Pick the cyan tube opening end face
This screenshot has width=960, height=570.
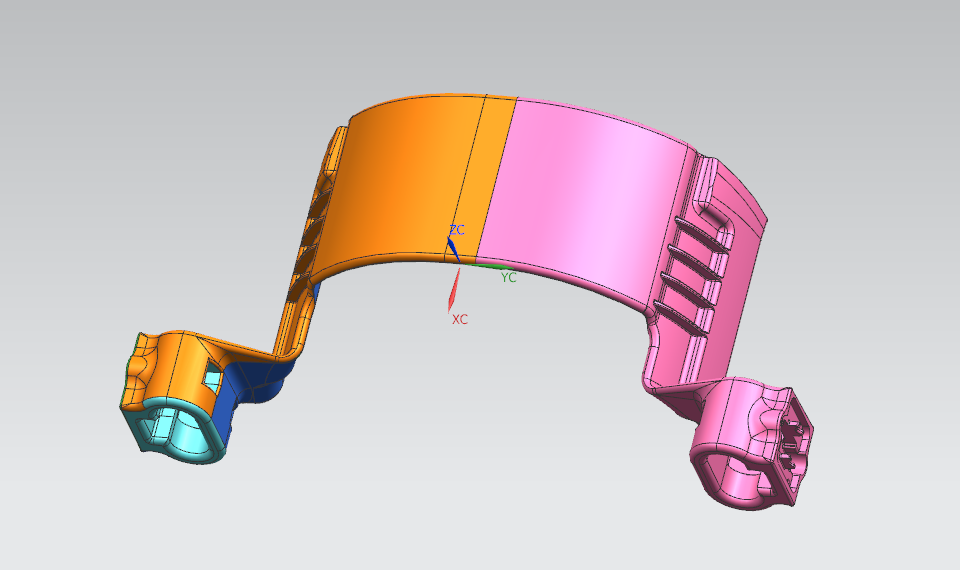pyautogui.click(x=174, y=429)
